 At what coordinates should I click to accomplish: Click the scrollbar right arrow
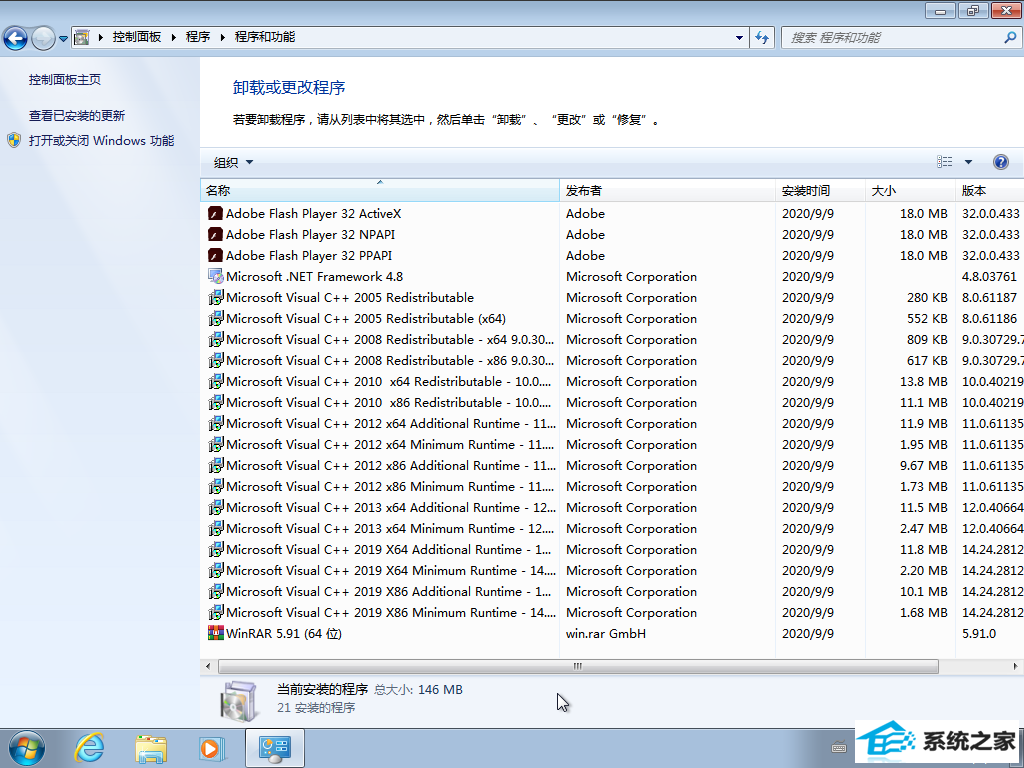(x=1015, y=666)
